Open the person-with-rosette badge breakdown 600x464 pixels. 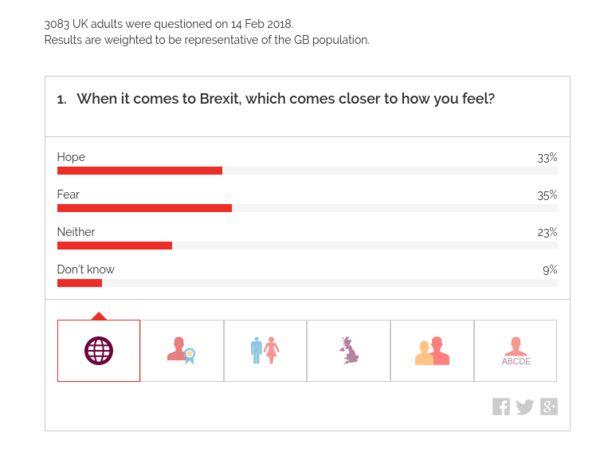coord(182,350)
